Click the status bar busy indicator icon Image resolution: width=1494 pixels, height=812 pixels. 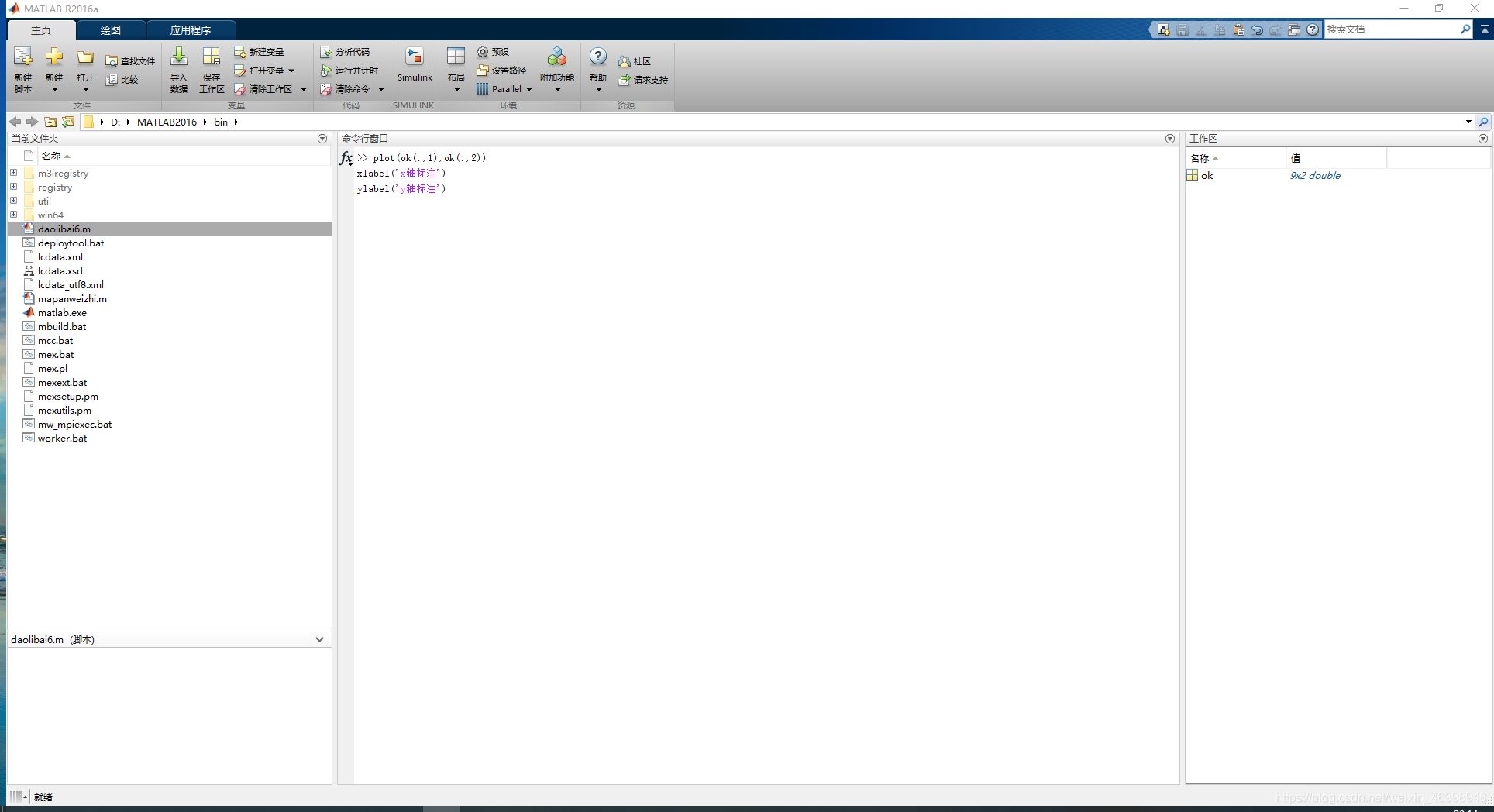point(18,797)
